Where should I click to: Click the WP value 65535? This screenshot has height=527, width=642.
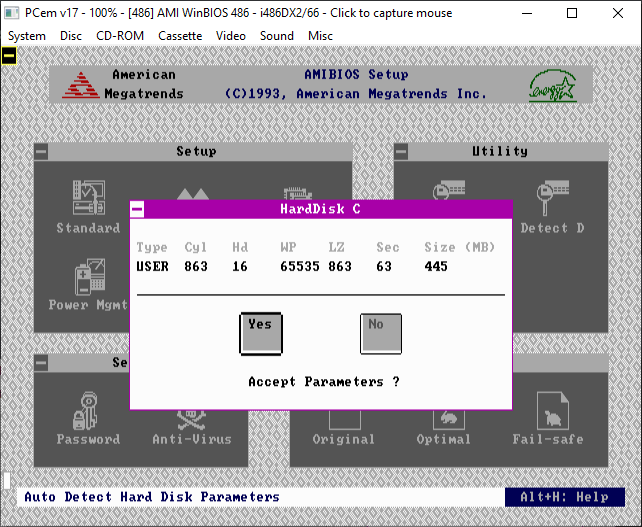point(300,267)
